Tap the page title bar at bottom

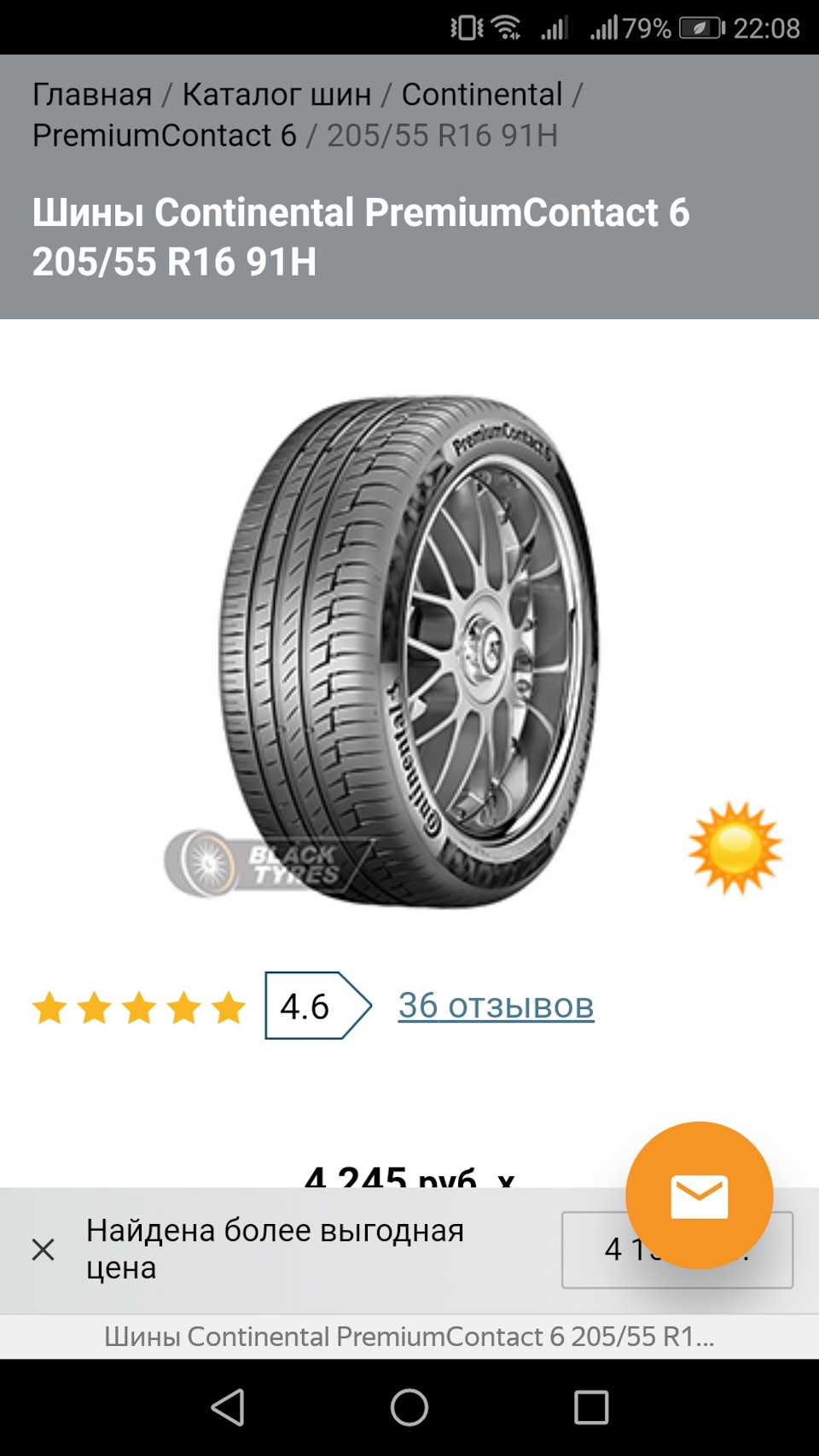409,1337
